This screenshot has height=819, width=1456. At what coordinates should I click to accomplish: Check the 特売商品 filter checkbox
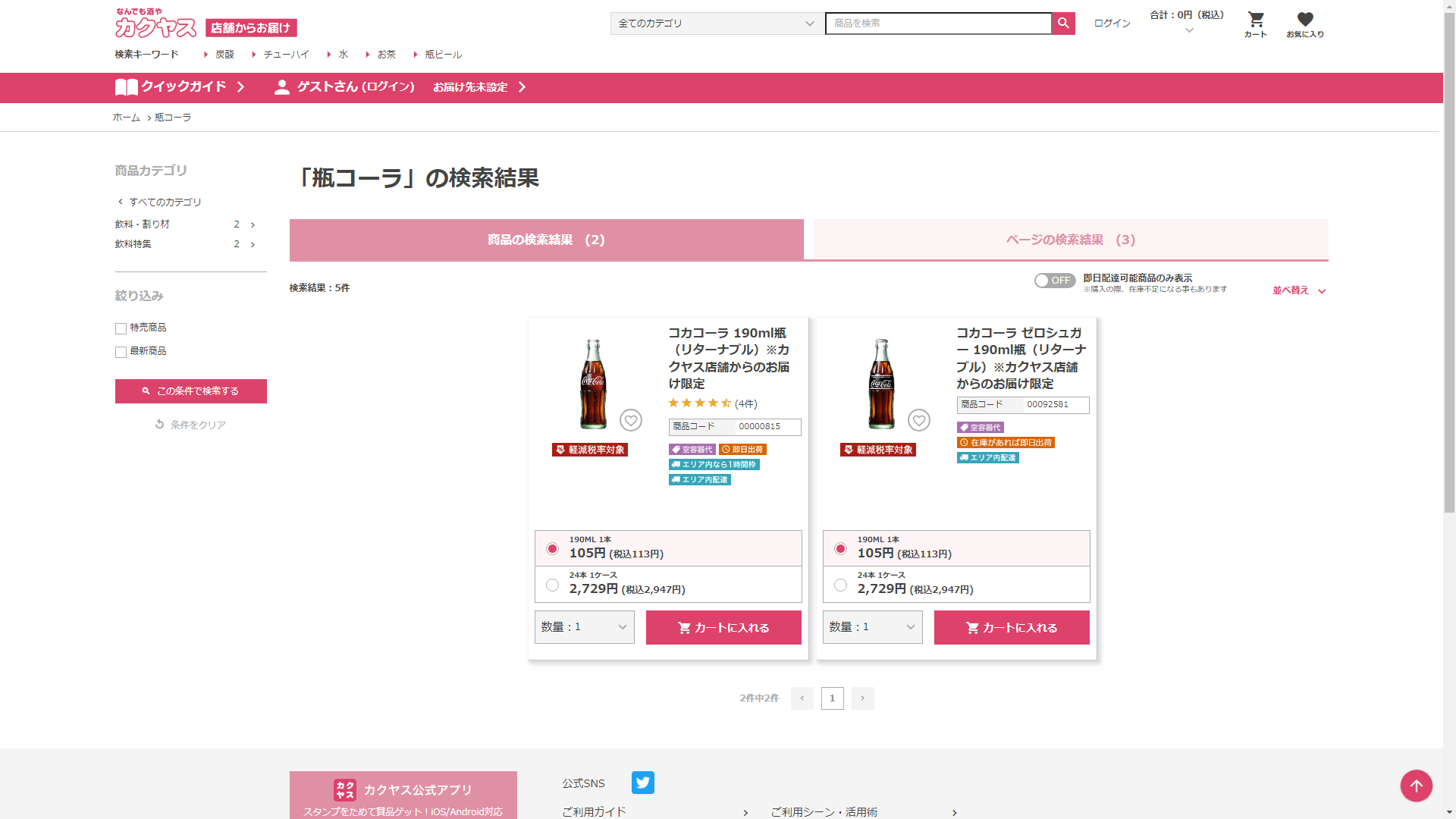click(x=121, y=328)
